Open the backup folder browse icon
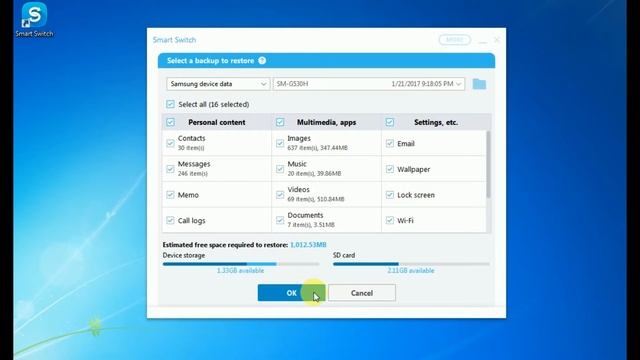 pyautogui.click(x=479, y=84)
